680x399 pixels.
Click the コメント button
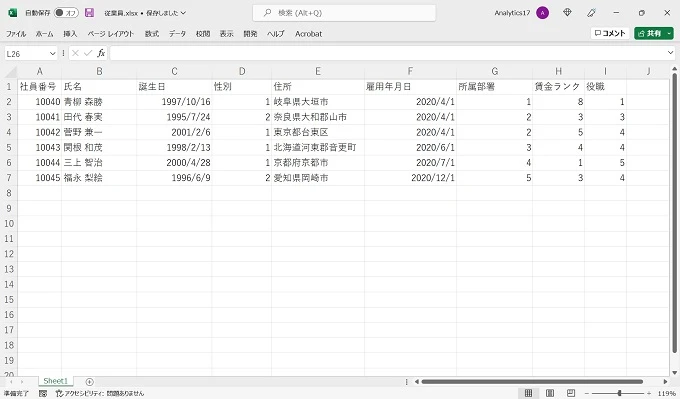[610, 33]
